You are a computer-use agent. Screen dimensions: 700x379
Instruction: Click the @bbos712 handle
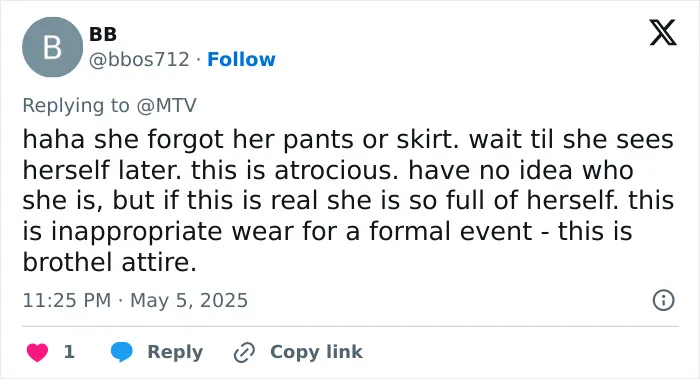click(139, 59)
